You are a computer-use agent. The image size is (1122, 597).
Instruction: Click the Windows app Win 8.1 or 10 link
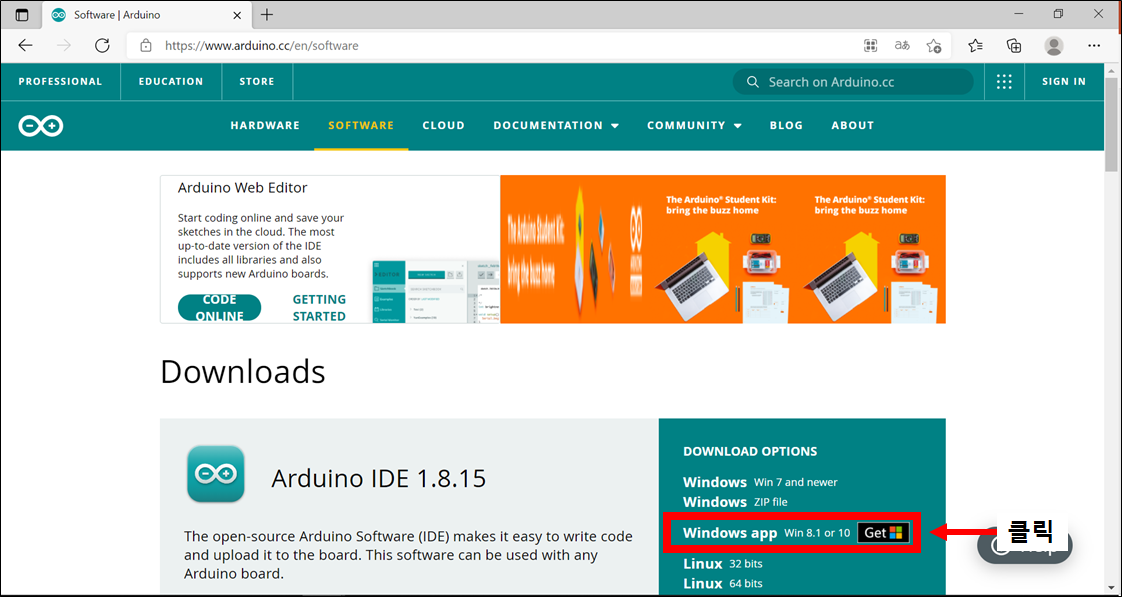(x=766, y=533)
